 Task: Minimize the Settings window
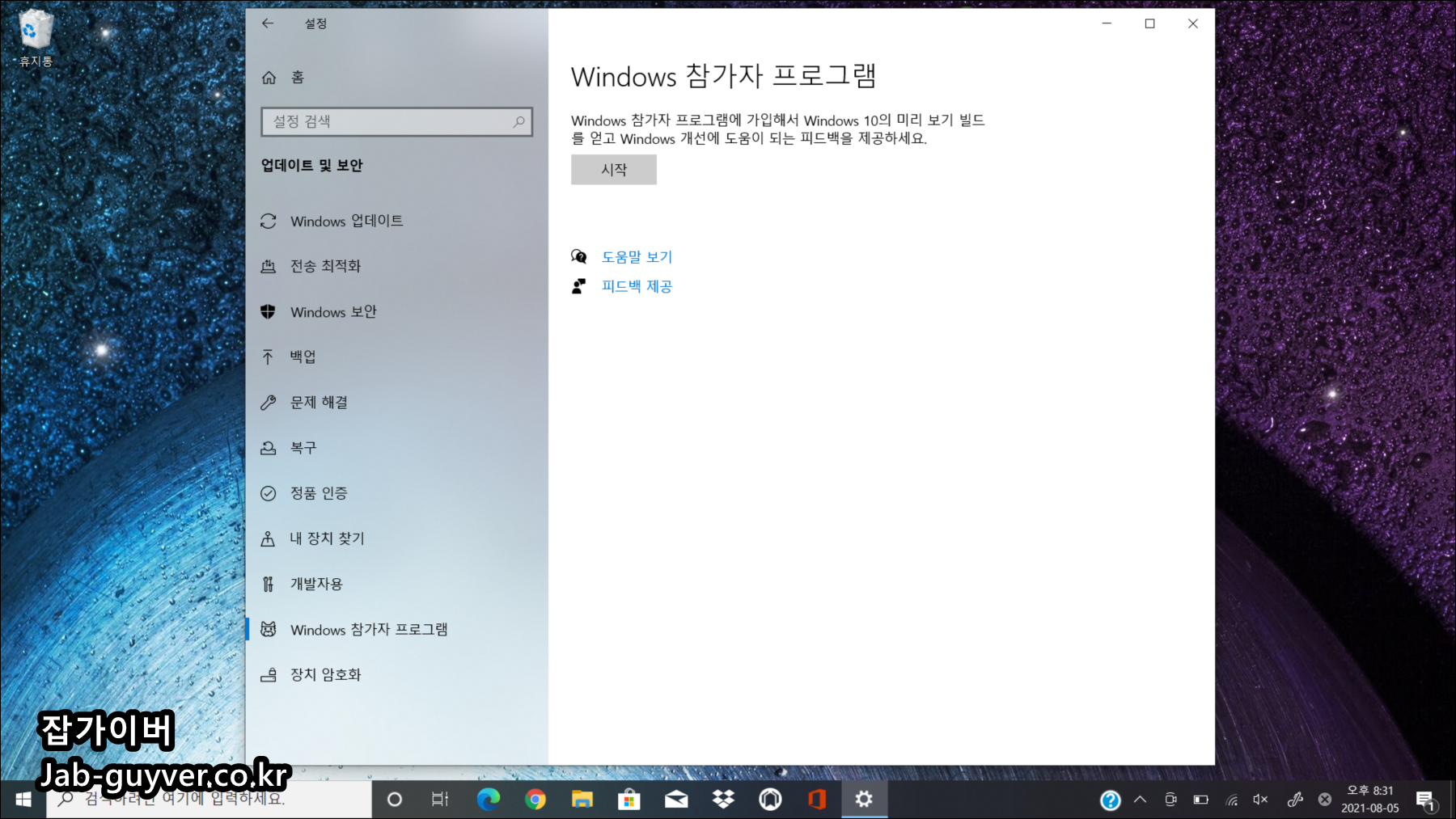point(1107,23)
